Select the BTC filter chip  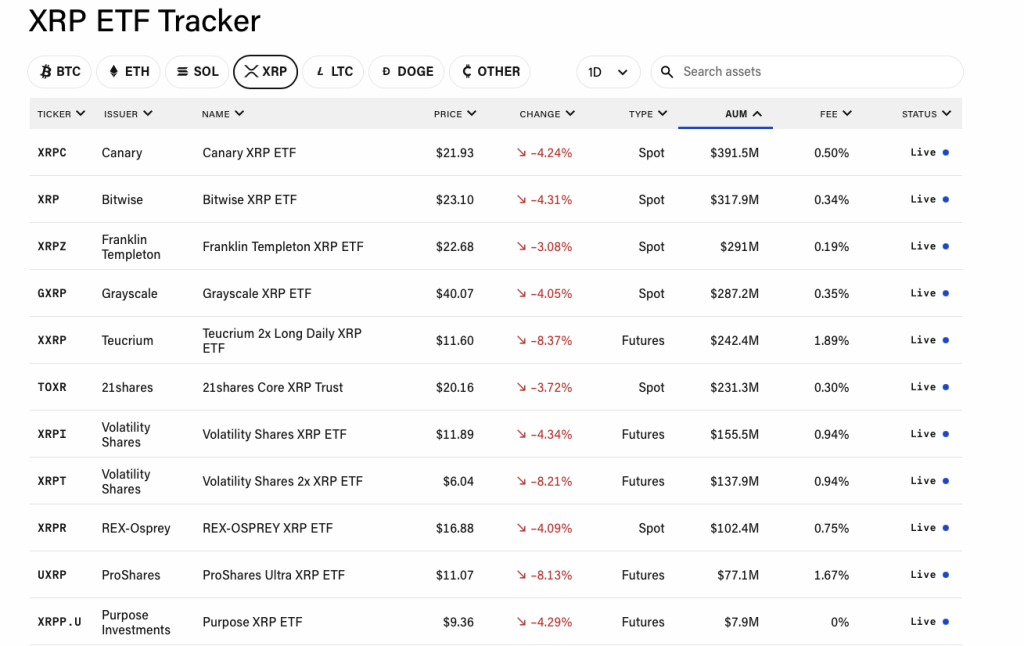(60, 72)
